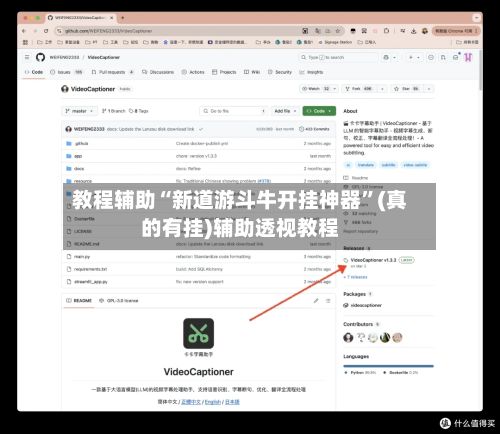Click the English link in README
500x434 pixels.
pos(213,402)
